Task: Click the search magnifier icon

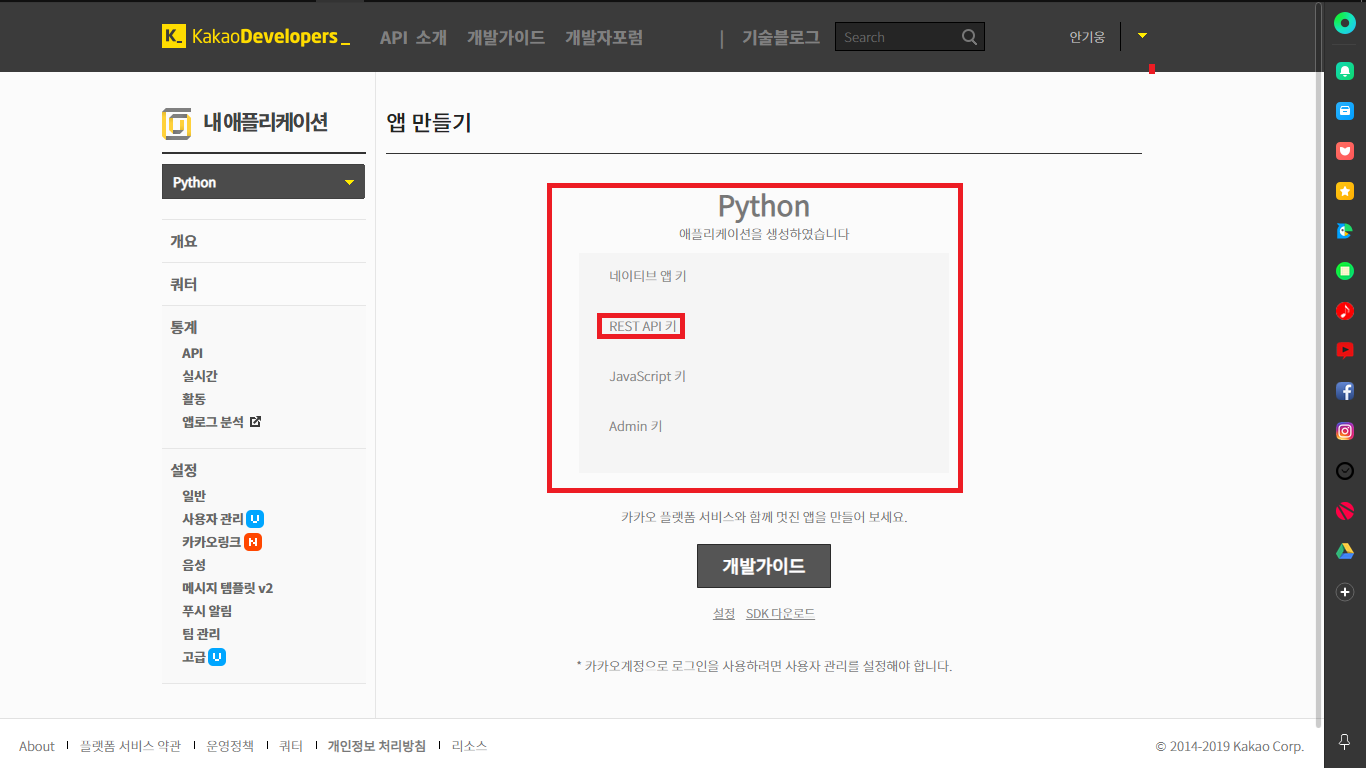Action: (x=969, y=37)
